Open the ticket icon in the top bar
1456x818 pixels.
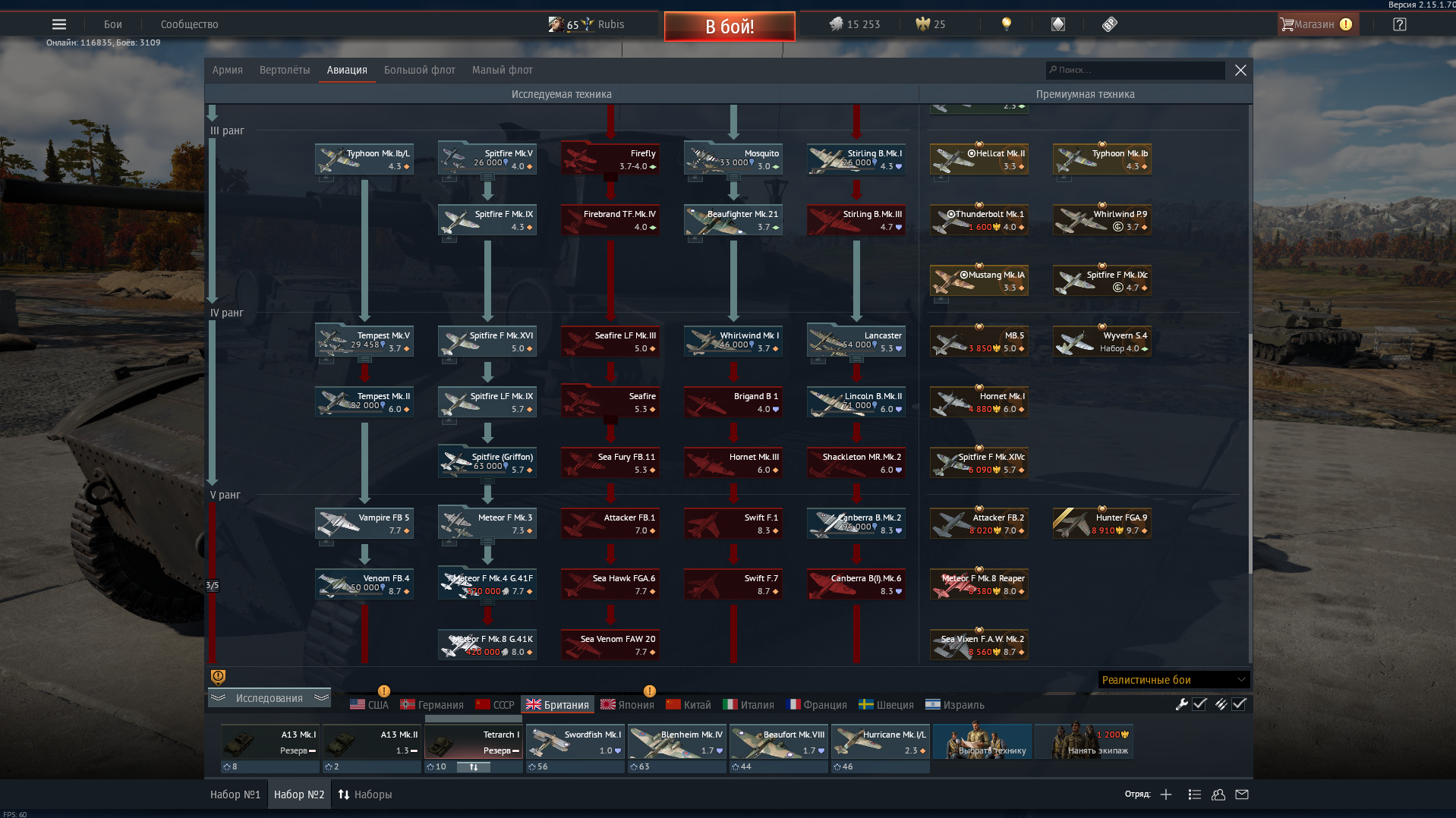tap(1109, 24)
